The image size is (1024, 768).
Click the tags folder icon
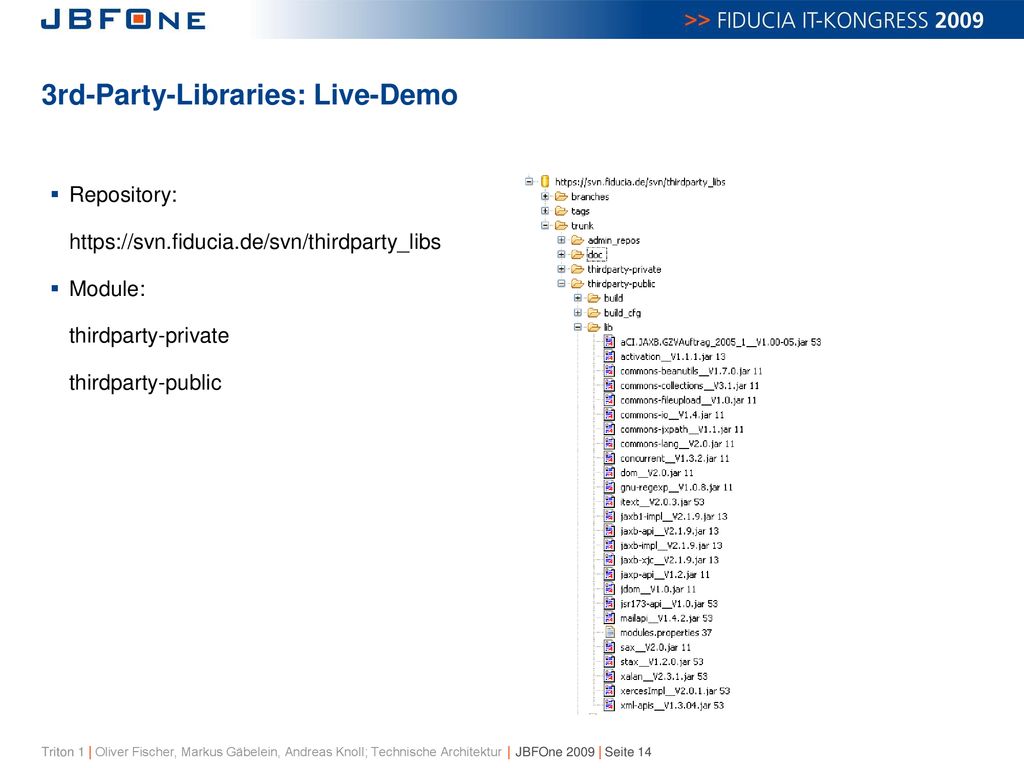click(x=561, y=211)
